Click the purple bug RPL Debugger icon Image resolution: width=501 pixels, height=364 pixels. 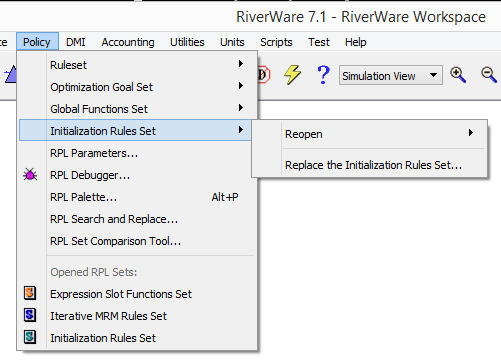30,175
